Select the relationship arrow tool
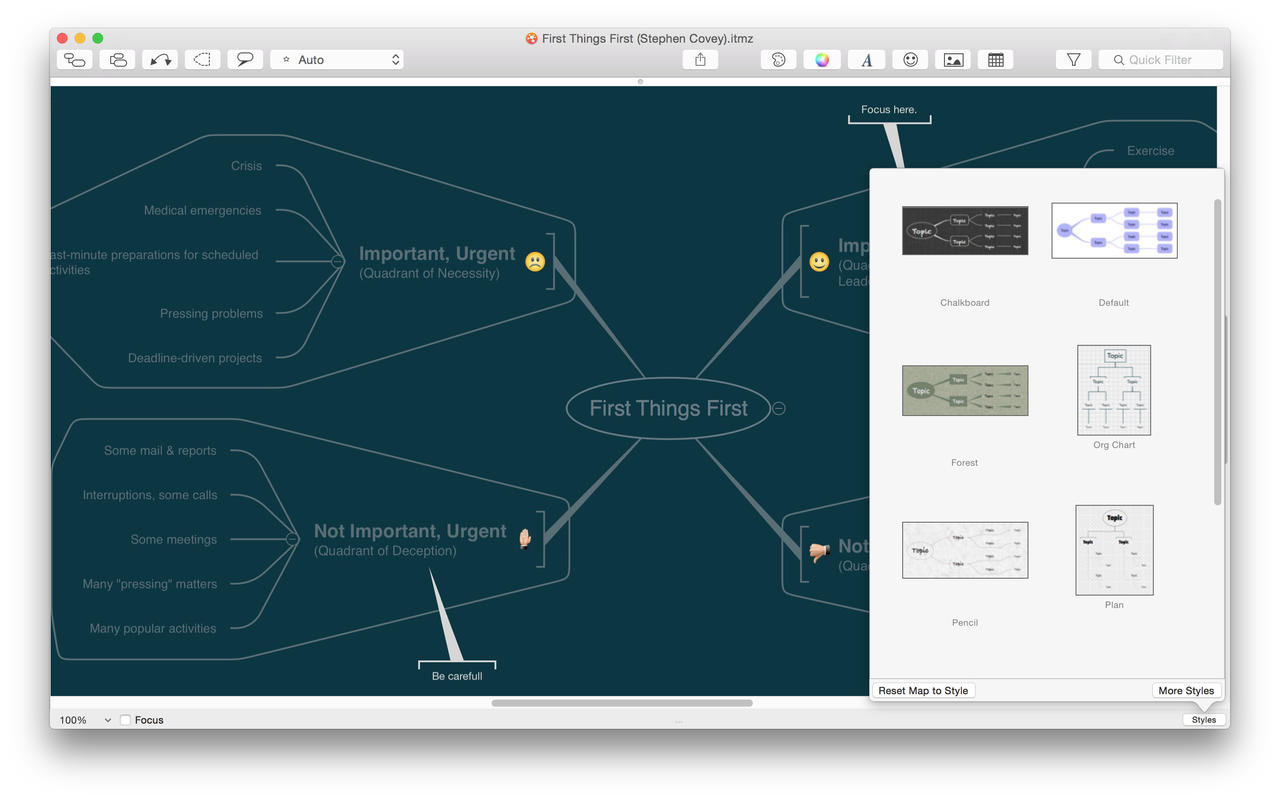 [x=160, y=60]
